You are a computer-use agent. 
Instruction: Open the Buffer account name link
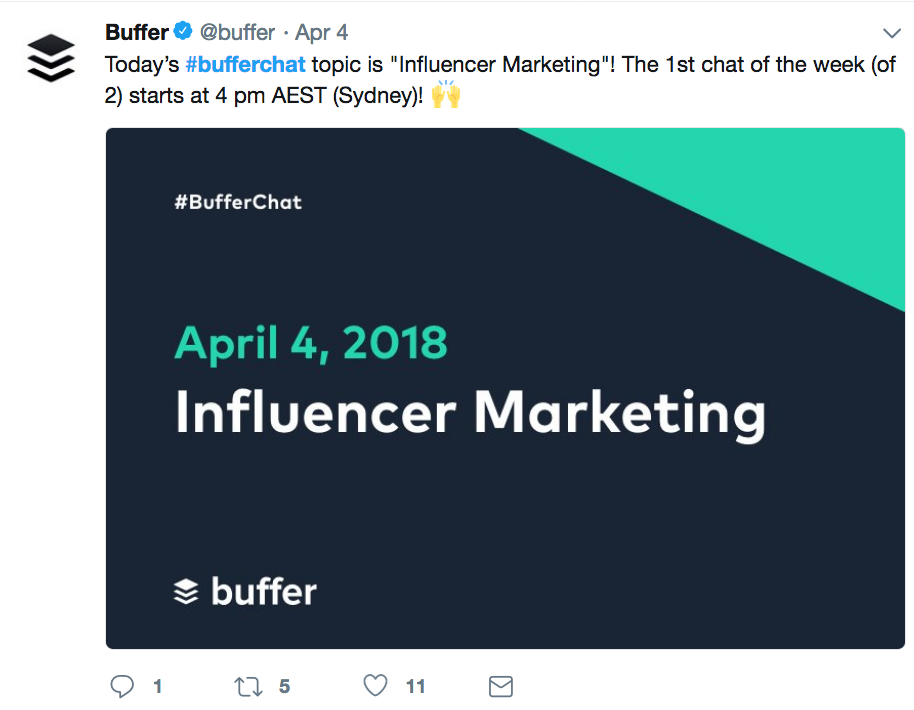[x=137, y=33]
